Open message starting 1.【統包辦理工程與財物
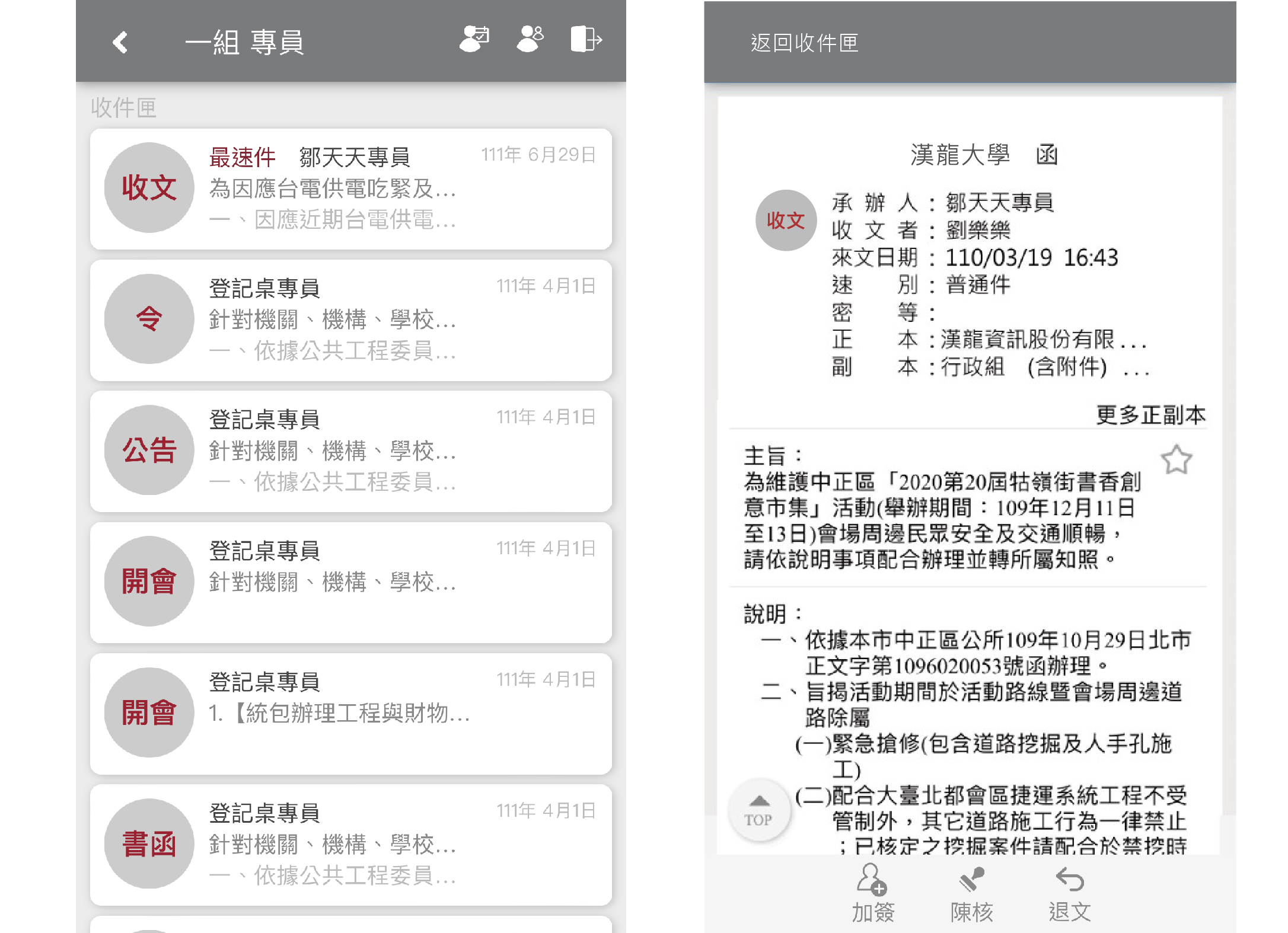 [x=351, y=714]
